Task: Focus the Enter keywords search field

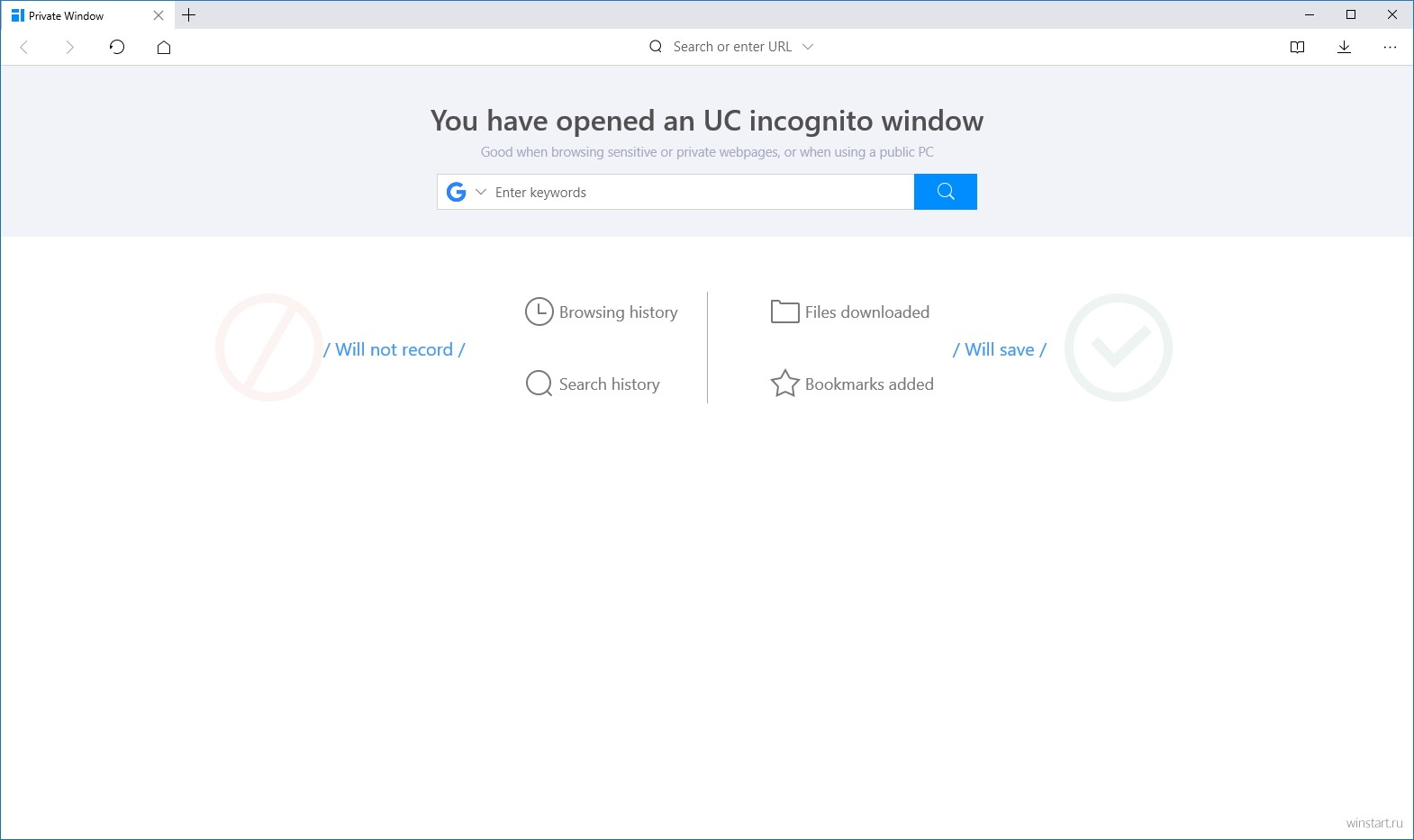Action: point(702,192)
